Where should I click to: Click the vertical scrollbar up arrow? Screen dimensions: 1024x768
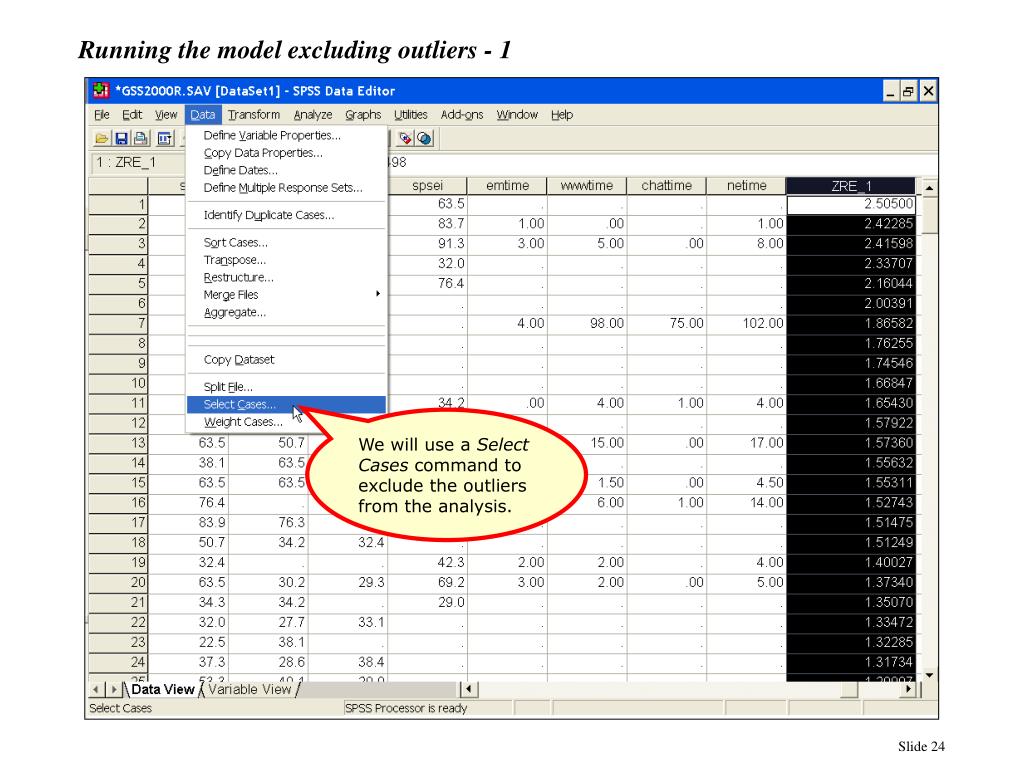pos(929,187)
